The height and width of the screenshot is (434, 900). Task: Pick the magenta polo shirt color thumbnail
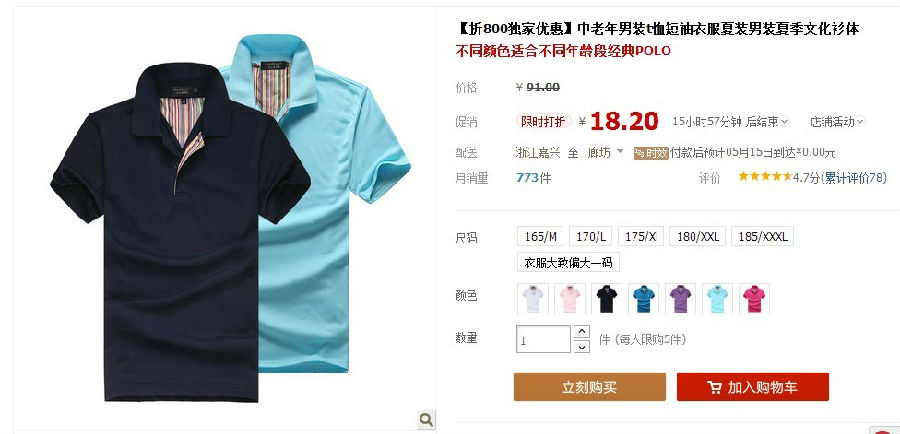click(754, 299)
